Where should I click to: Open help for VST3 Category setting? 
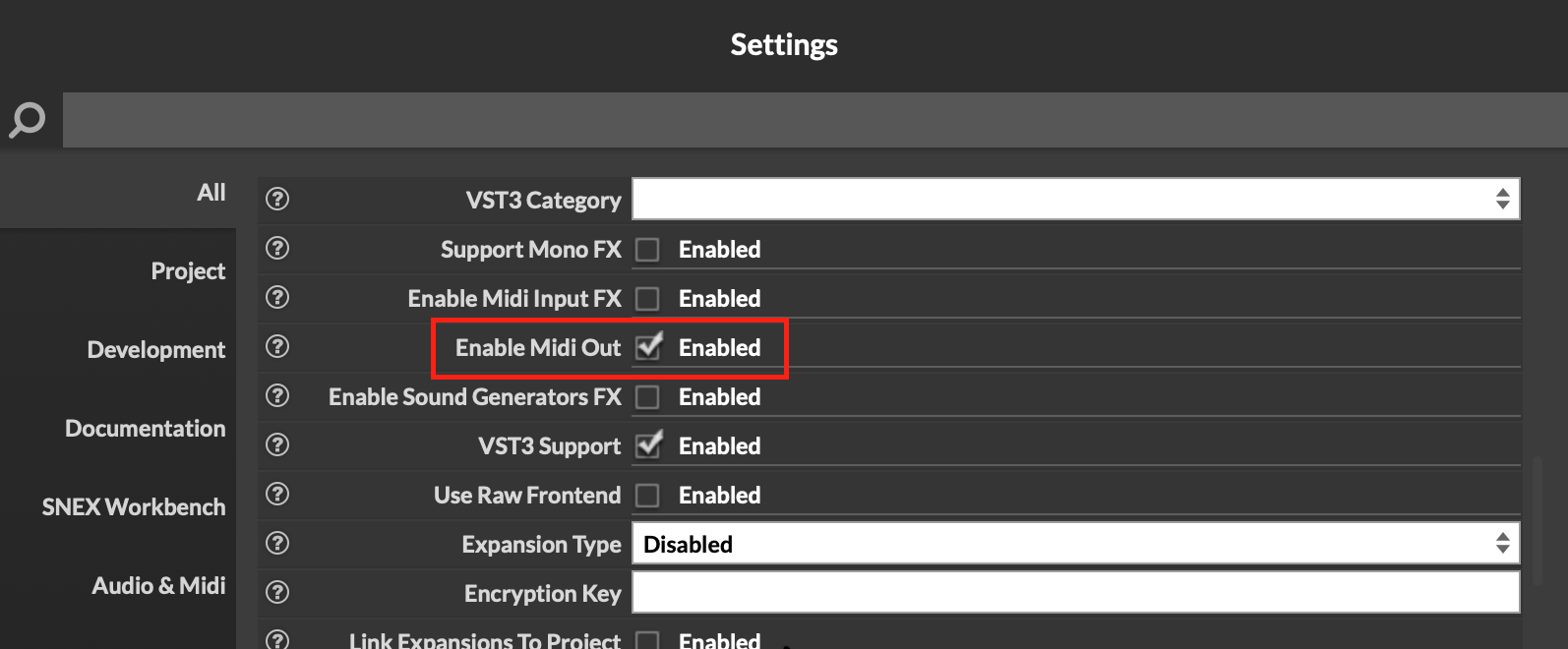coord(276,199)
